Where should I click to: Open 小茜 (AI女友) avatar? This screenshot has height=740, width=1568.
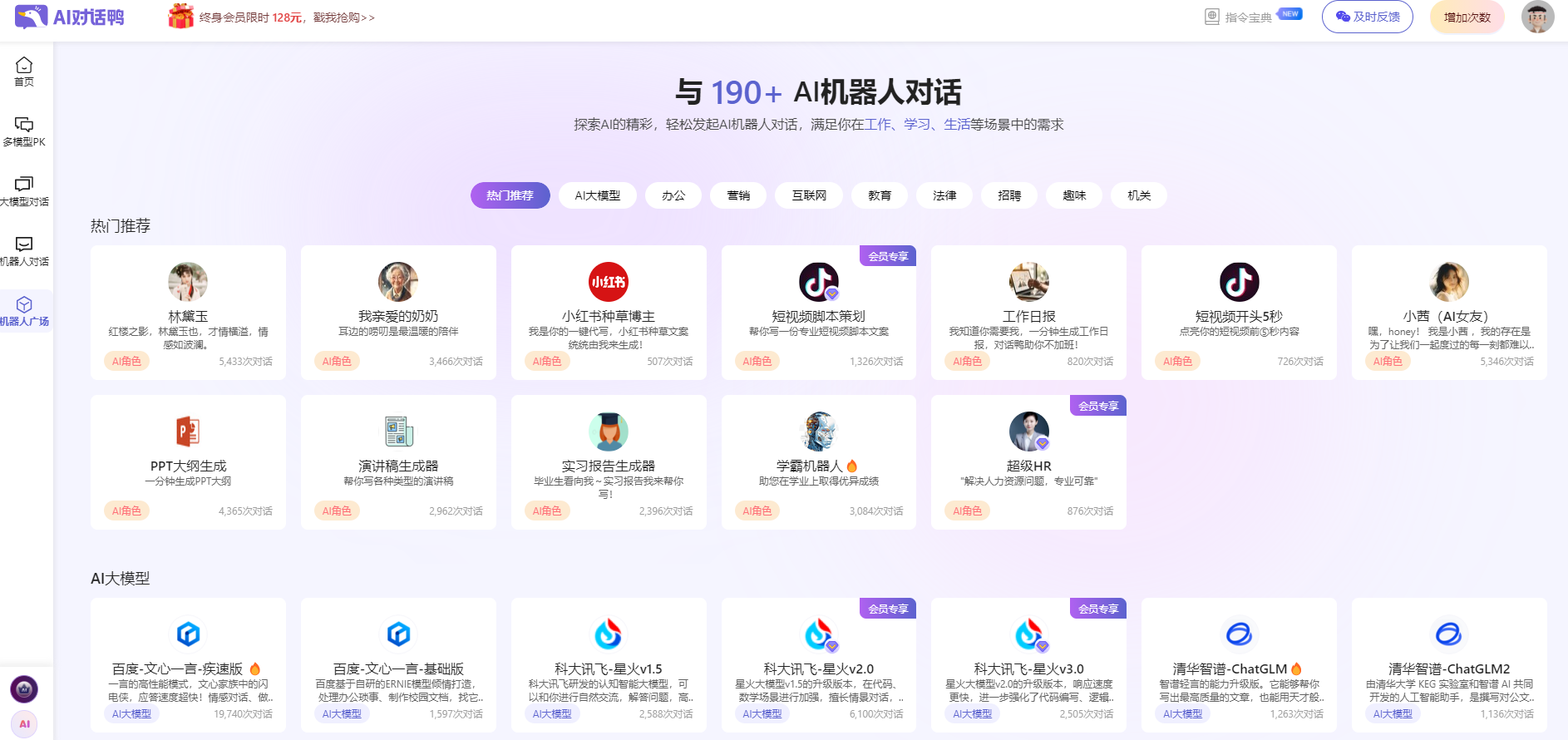pyautogui.click(x=1449, y=282)
